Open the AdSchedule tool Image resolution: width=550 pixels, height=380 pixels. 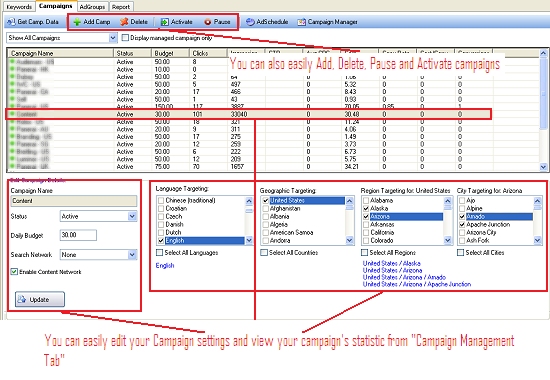coord(267,22)
